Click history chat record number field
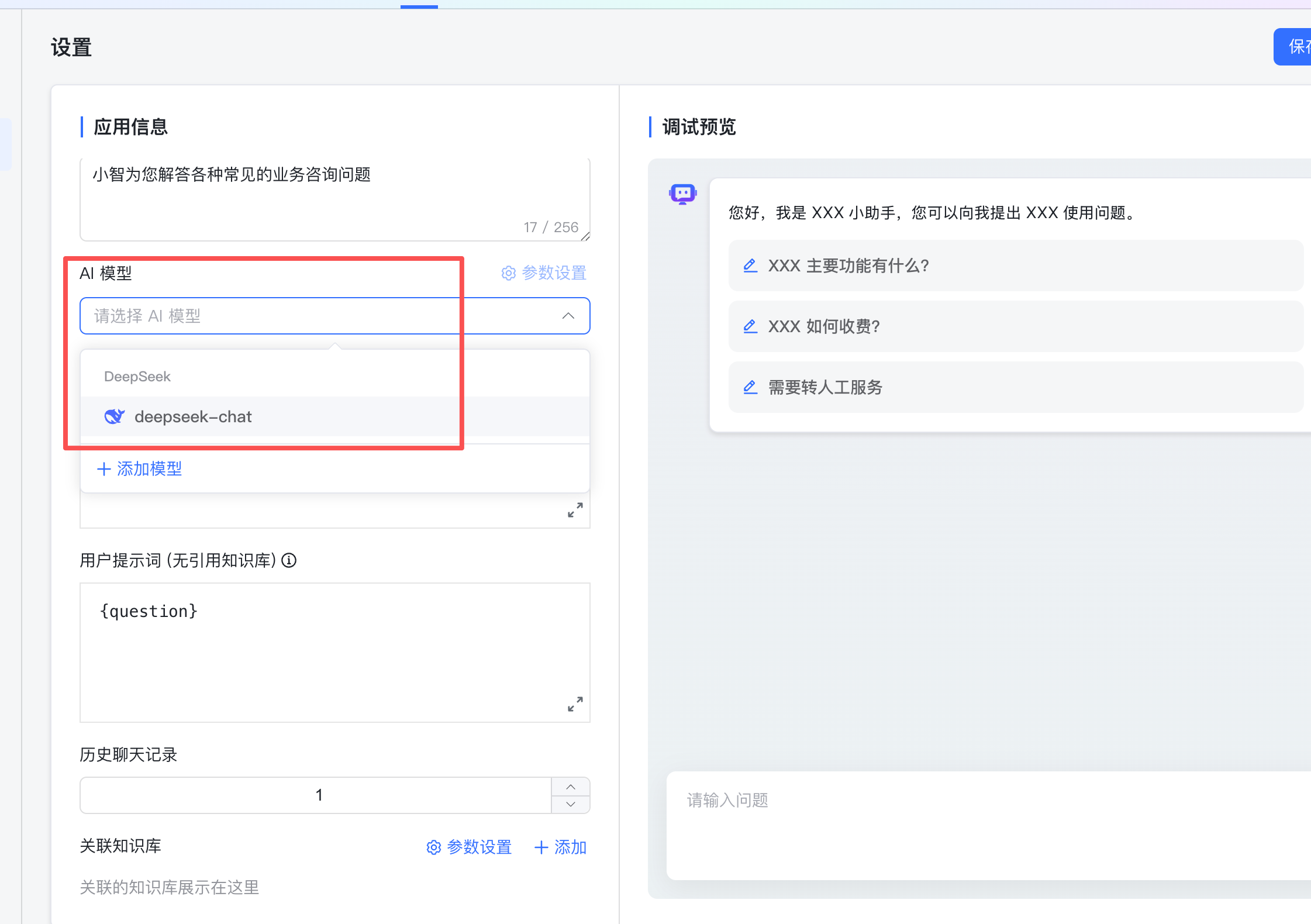 click(316, 795)
